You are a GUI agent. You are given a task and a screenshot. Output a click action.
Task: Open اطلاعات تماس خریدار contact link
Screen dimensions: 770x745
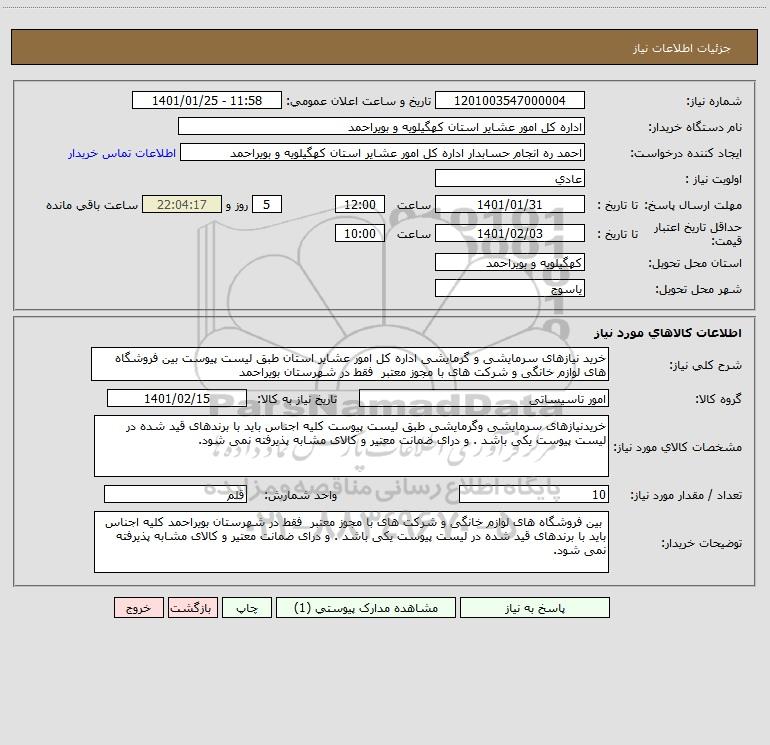tap(122, 153)
